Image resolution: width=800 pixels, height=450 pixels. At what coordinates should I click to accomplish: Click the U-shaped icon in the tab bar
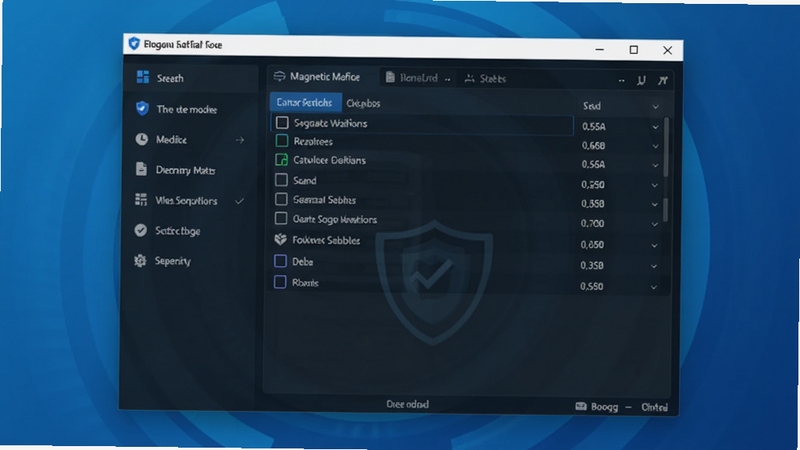coord(641,81)
